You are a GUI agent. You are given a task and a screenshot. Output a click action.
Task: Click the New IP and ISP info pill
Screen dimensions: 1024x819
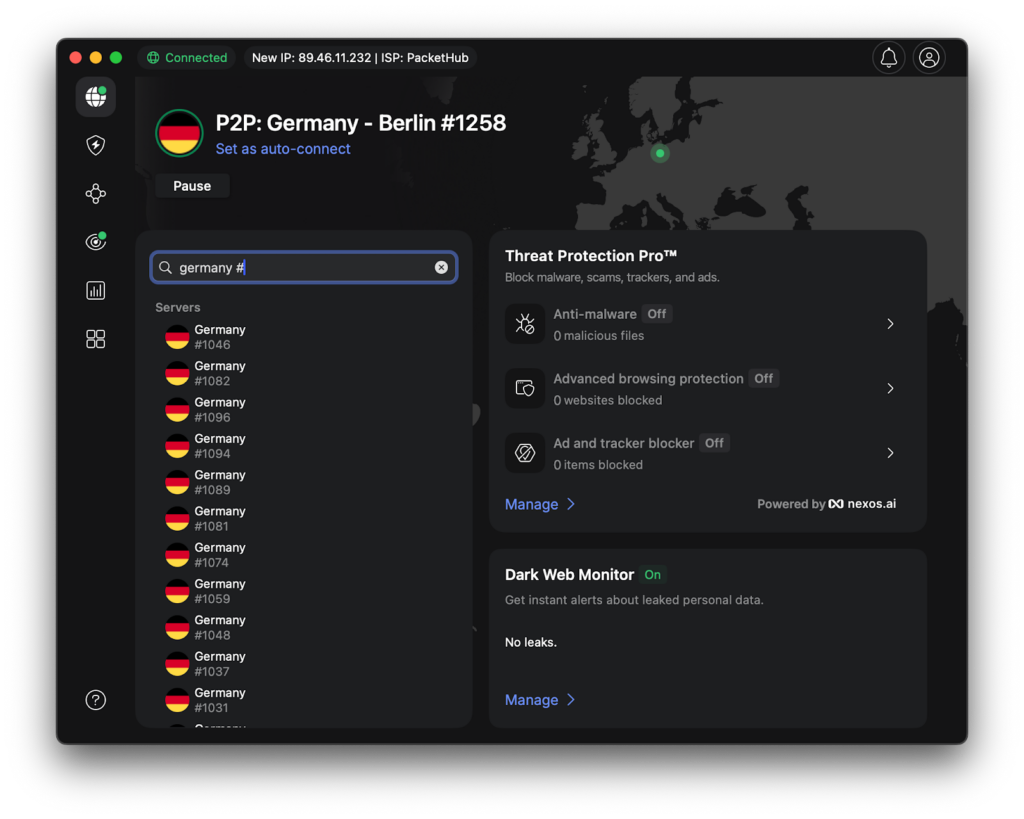pos(360,57)
